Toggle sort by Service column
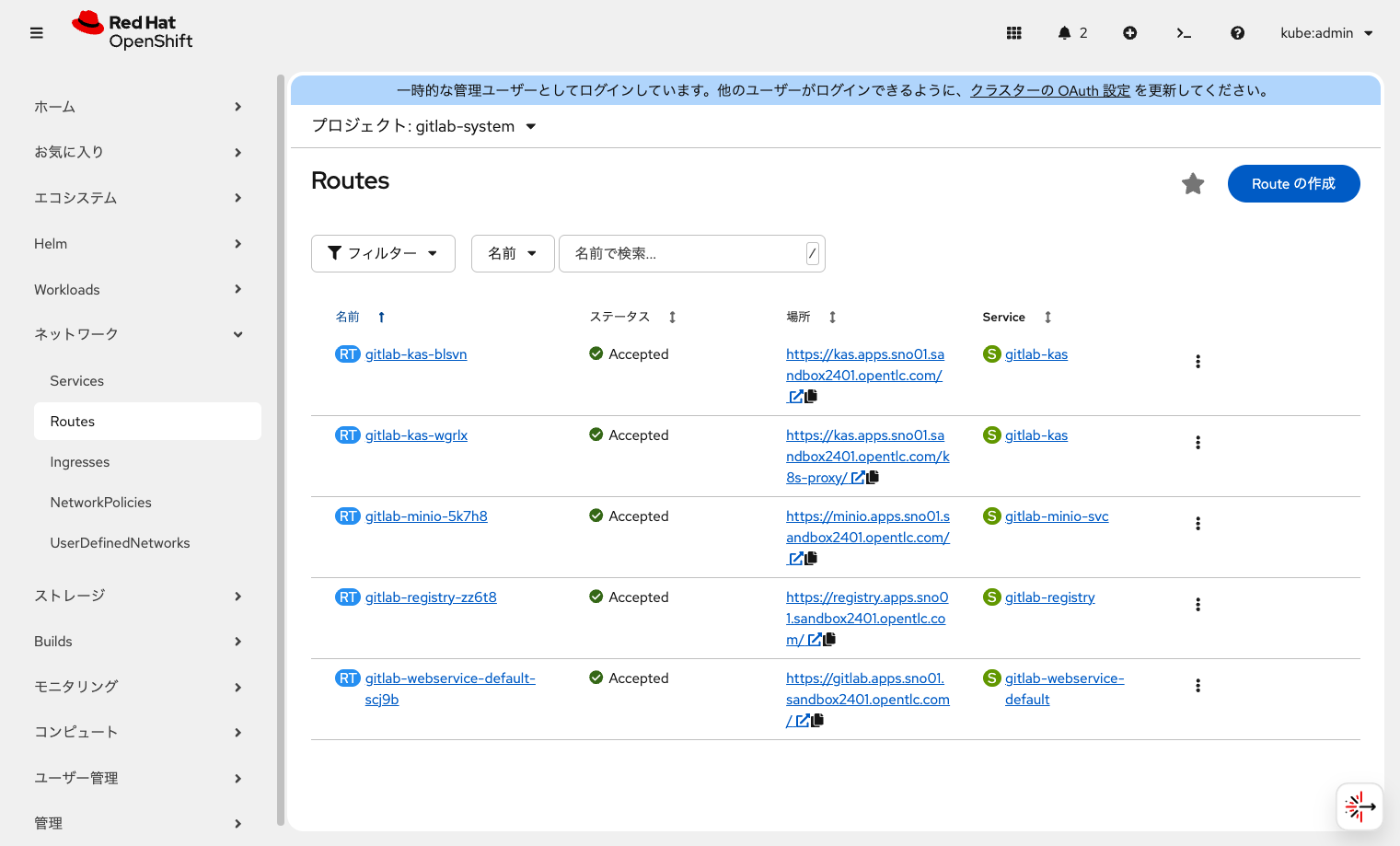 (1047, 316)
